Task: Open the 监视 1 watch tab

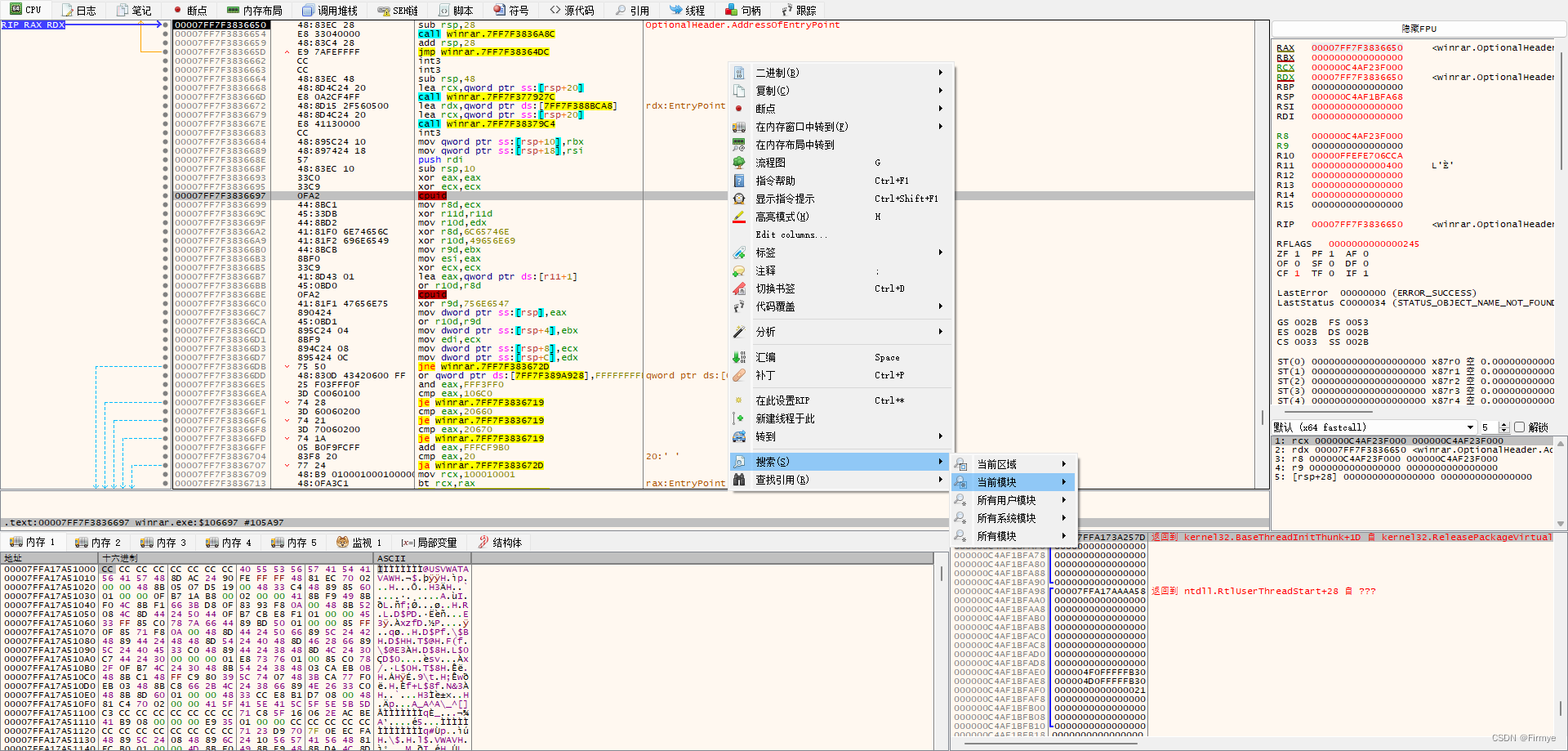Action: point(359,543)
